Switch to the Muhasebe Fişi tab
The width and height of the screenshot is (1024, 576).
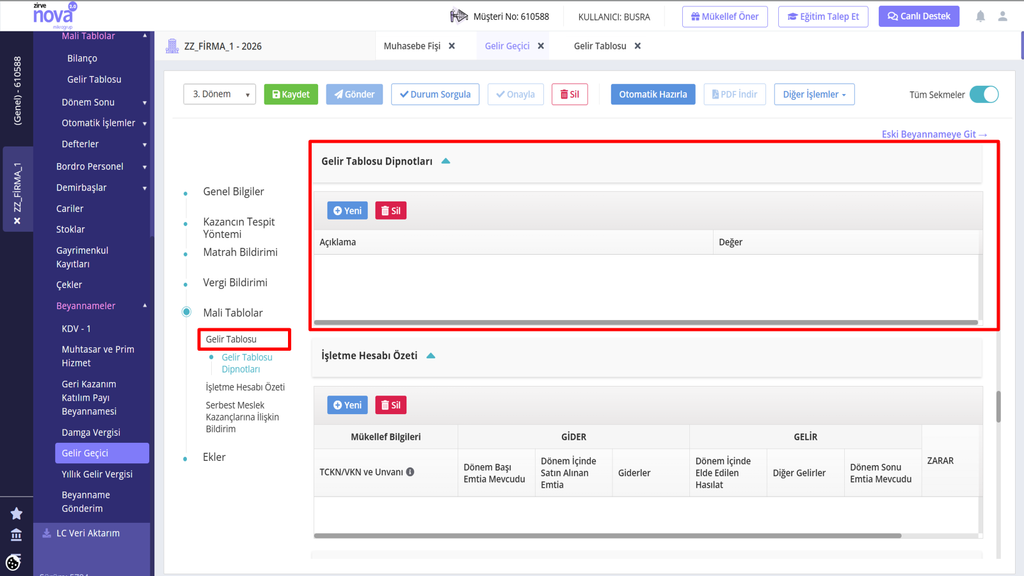pyautogui.click(x=412, y=46)
